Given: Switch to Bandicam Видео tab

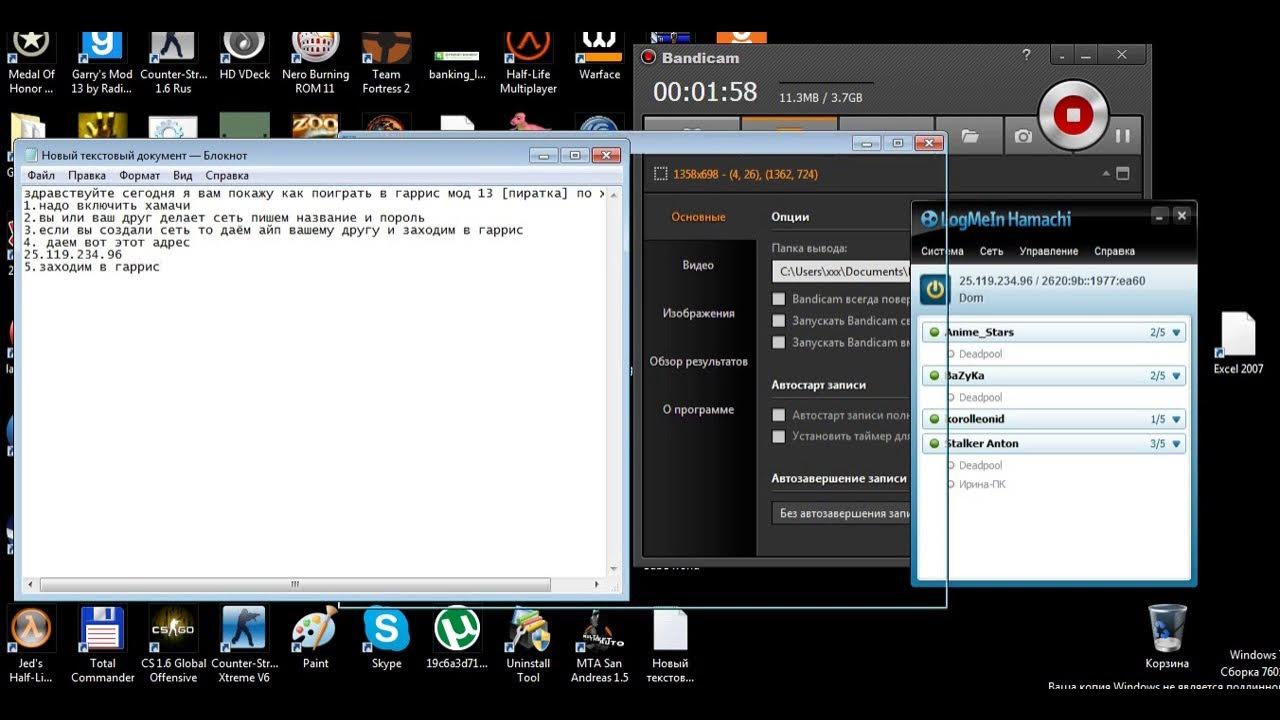Looking at the screenshot, I should 698,265.
